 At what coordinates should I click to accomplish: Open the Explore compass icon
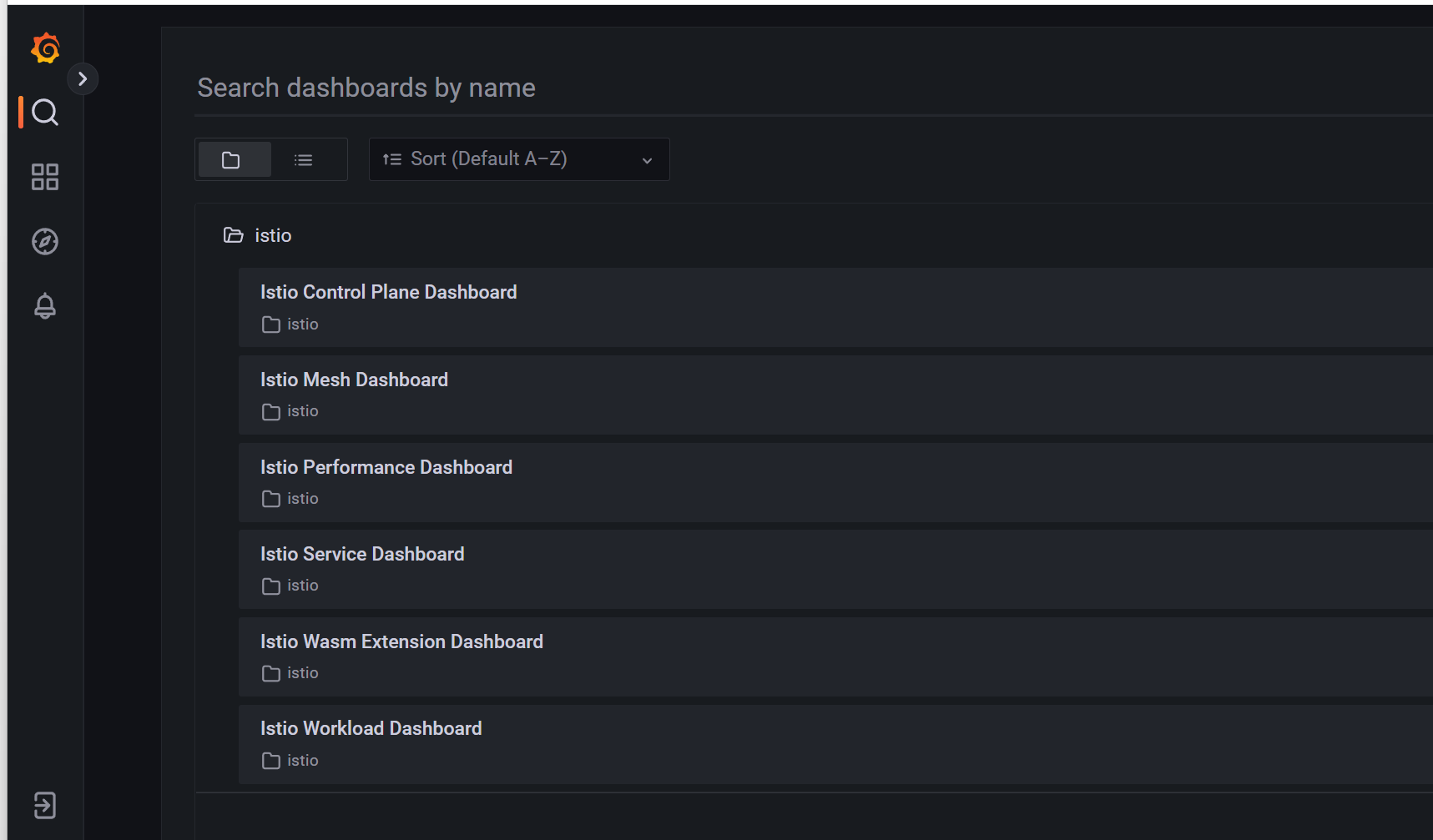[45, 241]
